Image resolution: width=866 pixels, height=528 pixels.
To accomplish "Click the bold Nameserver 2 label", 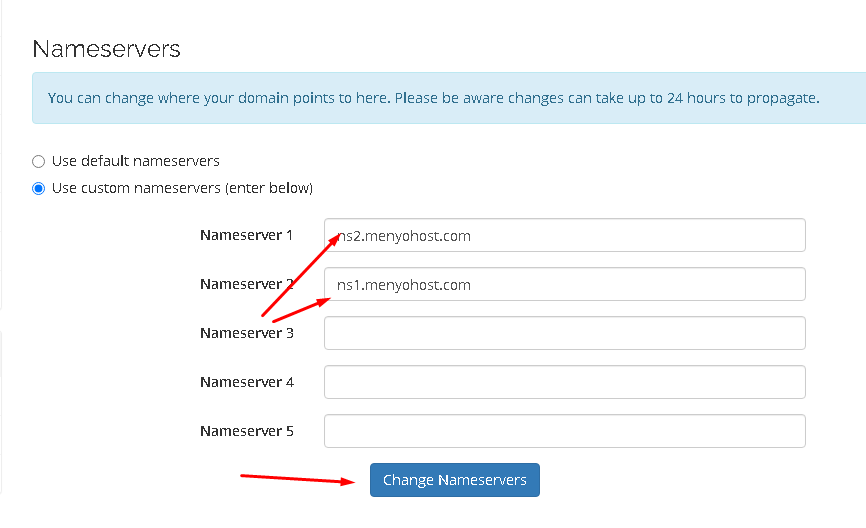I will [x=246, y=284].
